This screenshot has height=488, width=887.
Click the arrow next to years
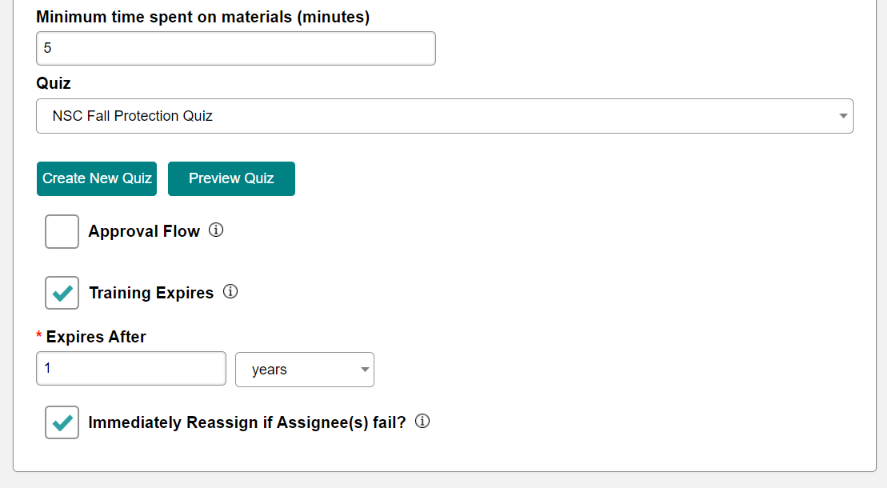coord(365,369)
